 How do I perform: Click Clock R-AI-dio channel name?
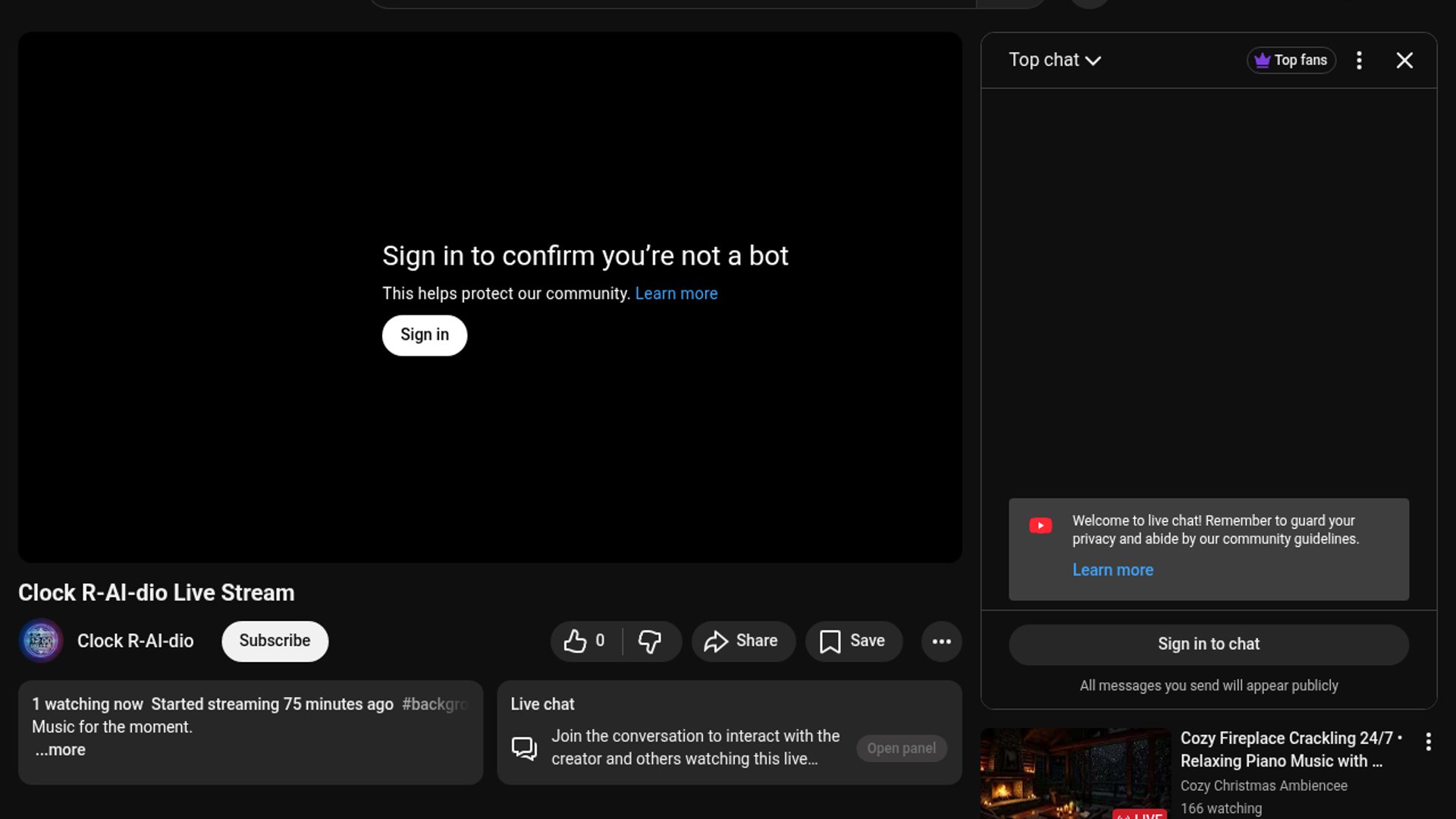(x=136, y=642)
